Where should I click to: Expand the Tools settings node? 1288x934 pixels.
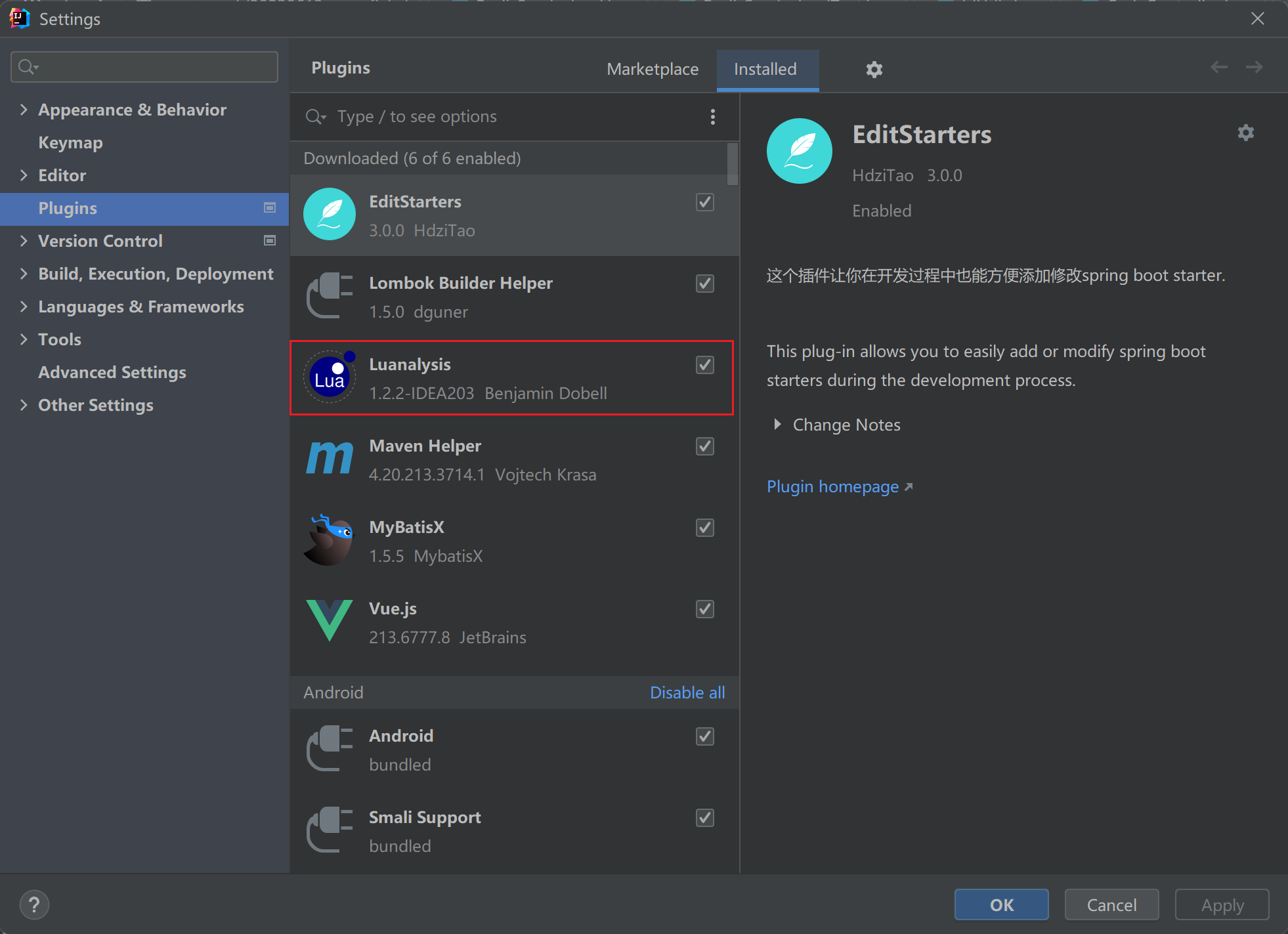[24, 339]
